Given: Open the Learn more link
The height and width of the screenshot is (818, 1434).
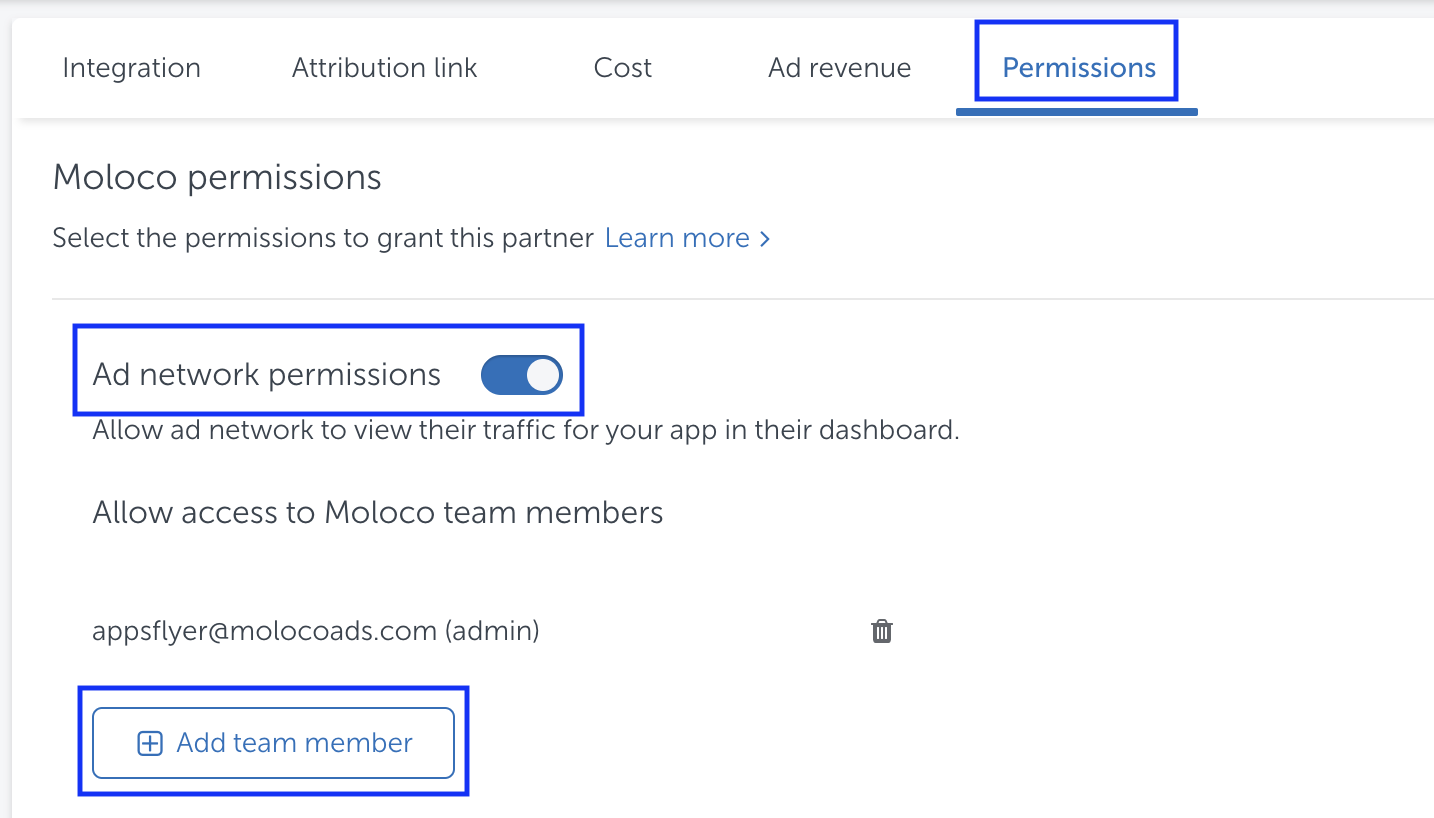Looking at the screenshot, I should 677,238.
